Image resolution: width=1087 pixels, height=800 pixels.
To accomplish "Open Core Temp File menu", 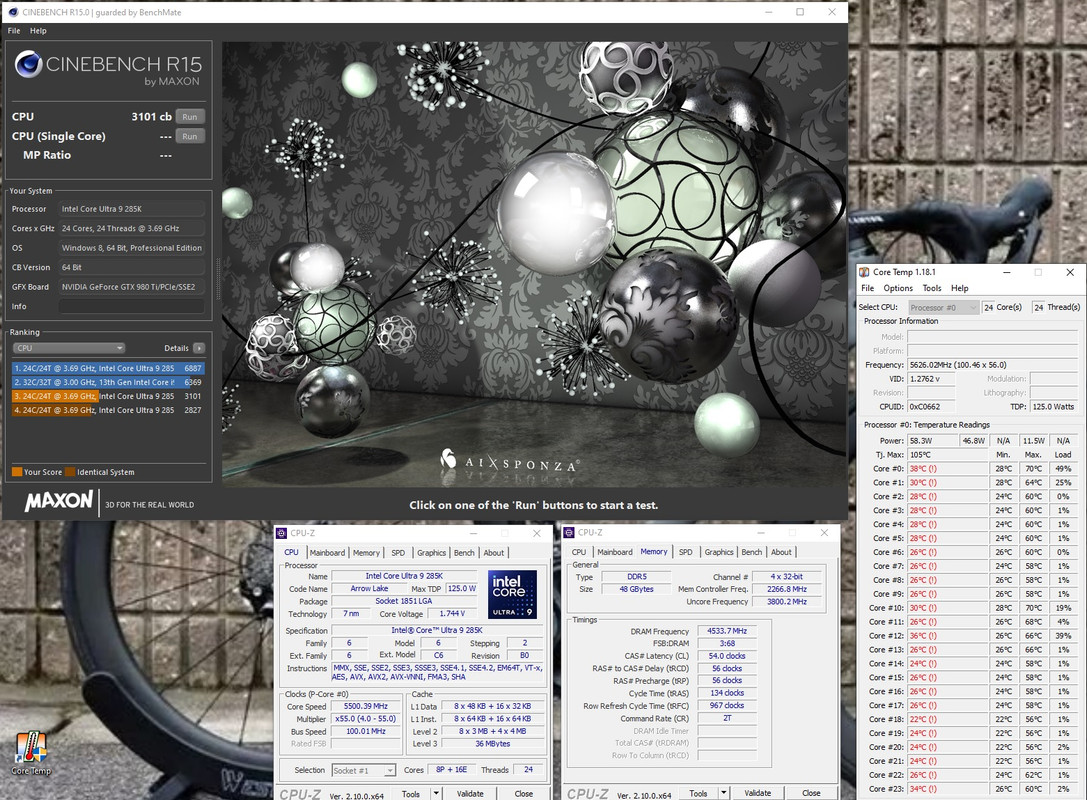I will point(867,288).
